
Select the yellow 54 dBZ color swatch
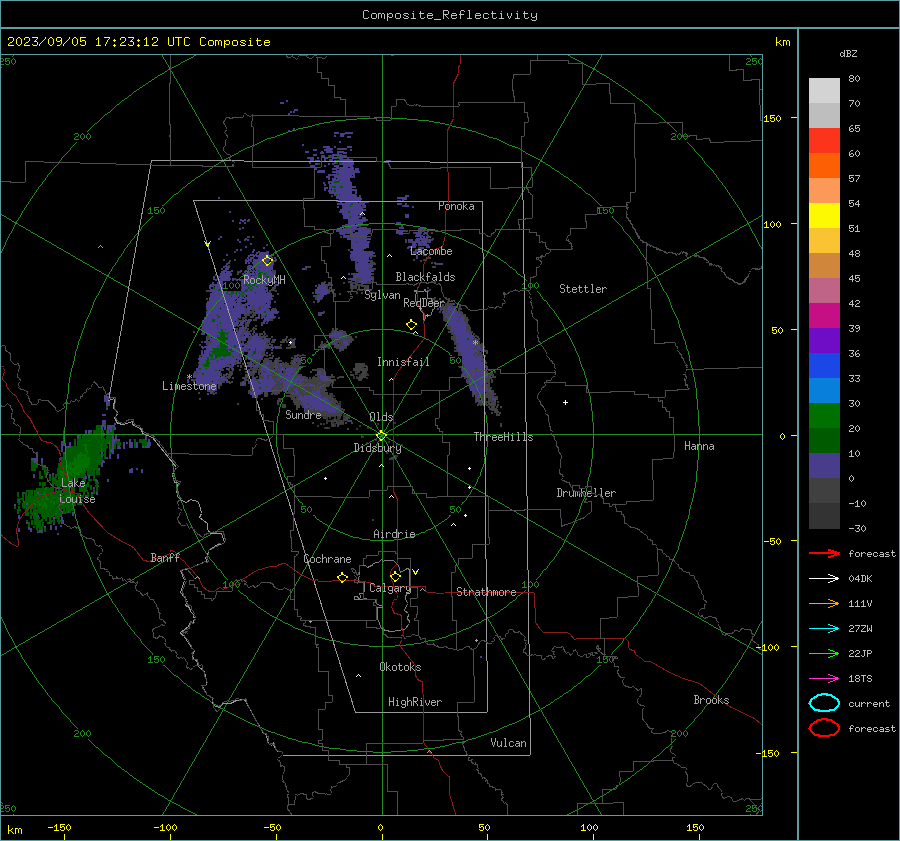(x=824, y=215)
